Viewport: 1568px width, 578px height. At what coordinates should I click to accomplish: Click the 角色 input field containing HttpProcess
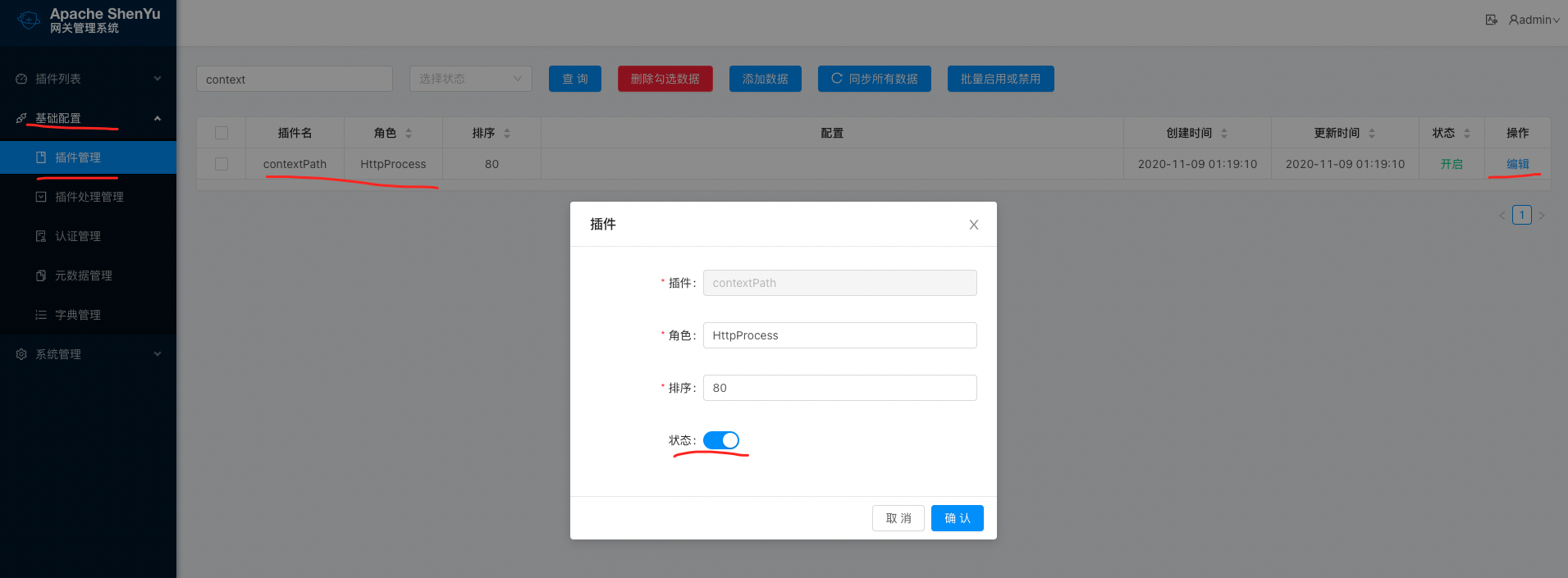tap(839, 335)
